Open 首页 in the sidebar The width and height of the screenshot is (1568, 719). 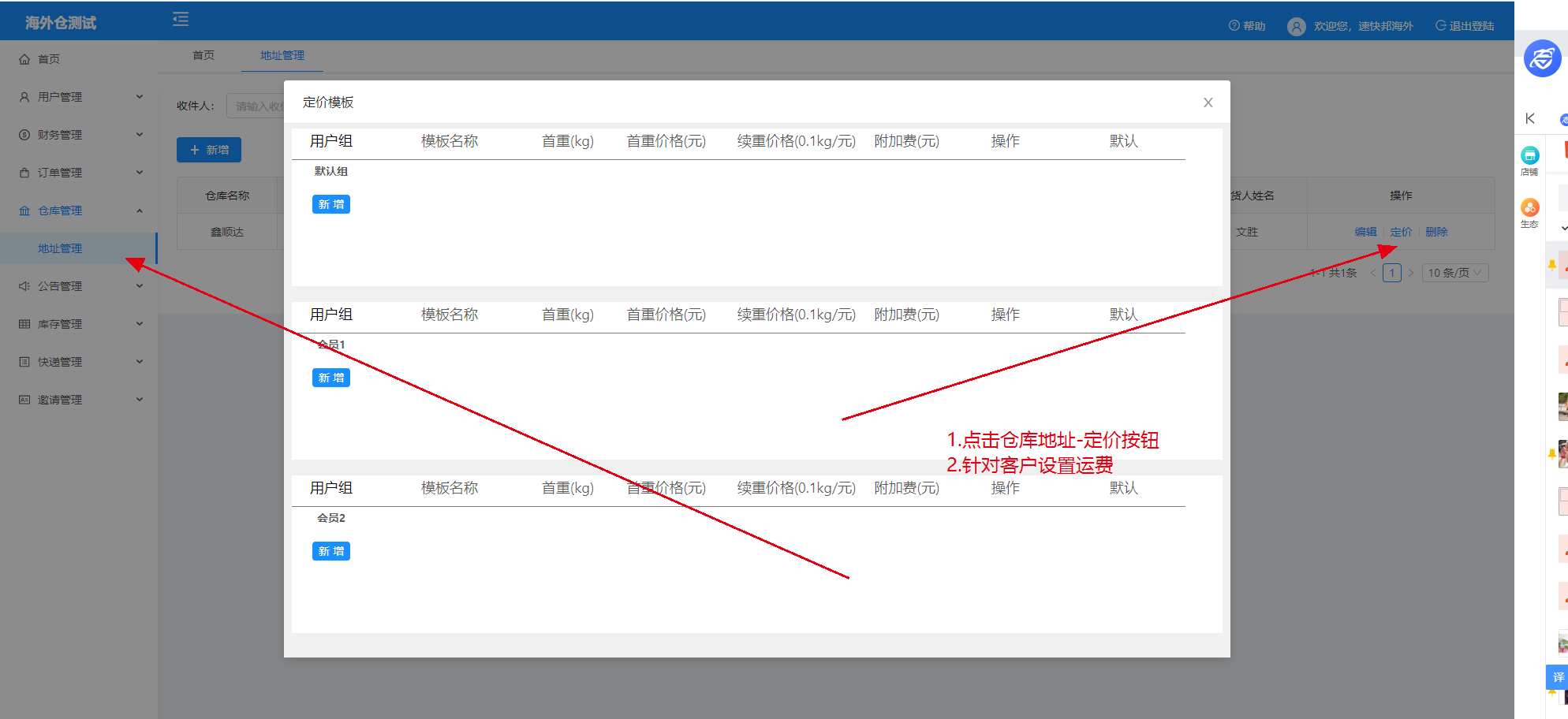(x=79, y=59)
